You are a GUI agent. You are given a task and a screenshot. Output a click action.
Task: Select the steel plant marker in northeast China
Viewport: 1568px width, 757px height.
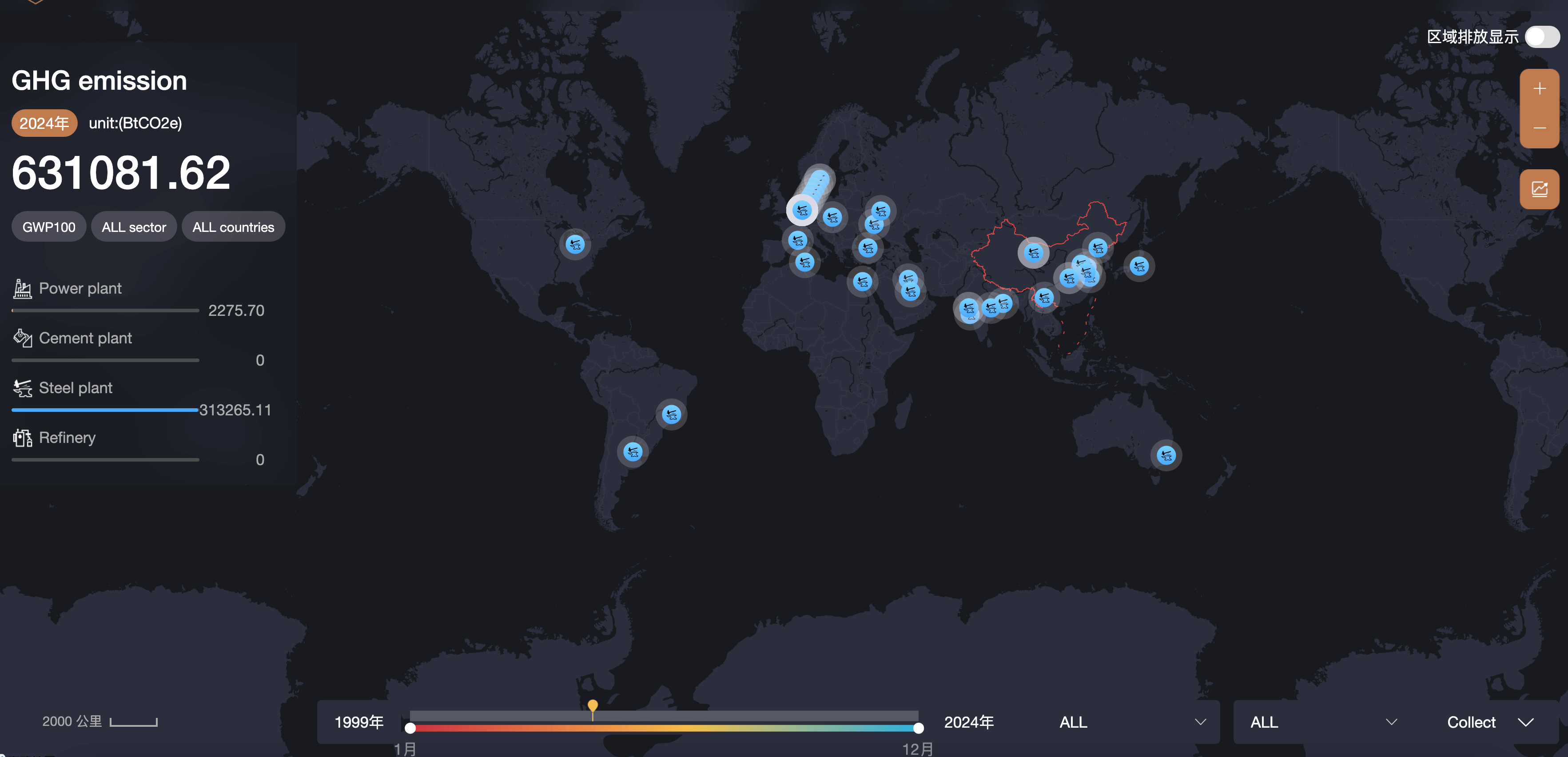click(x=1098, y=247)
